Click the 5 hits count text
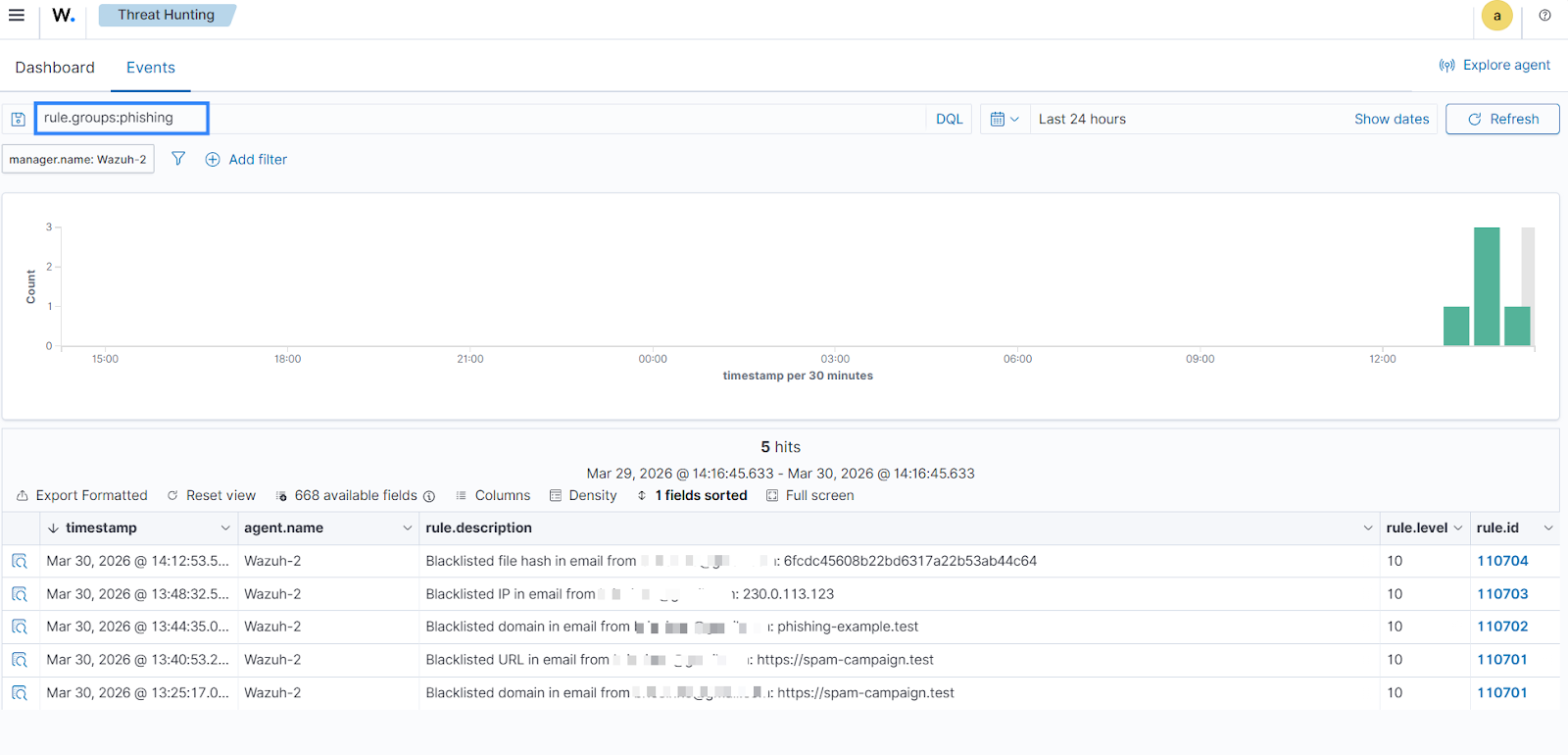Screen dimensions: 1568x755 (x=780, y=447)
